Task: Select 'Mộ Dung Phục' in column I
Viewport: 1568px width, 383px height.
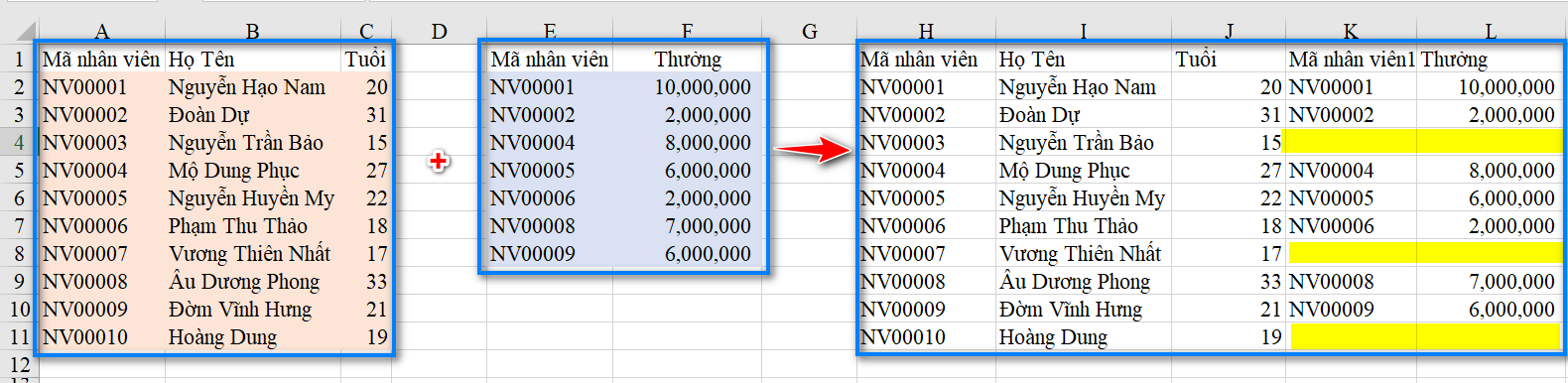Action: 1064,171
